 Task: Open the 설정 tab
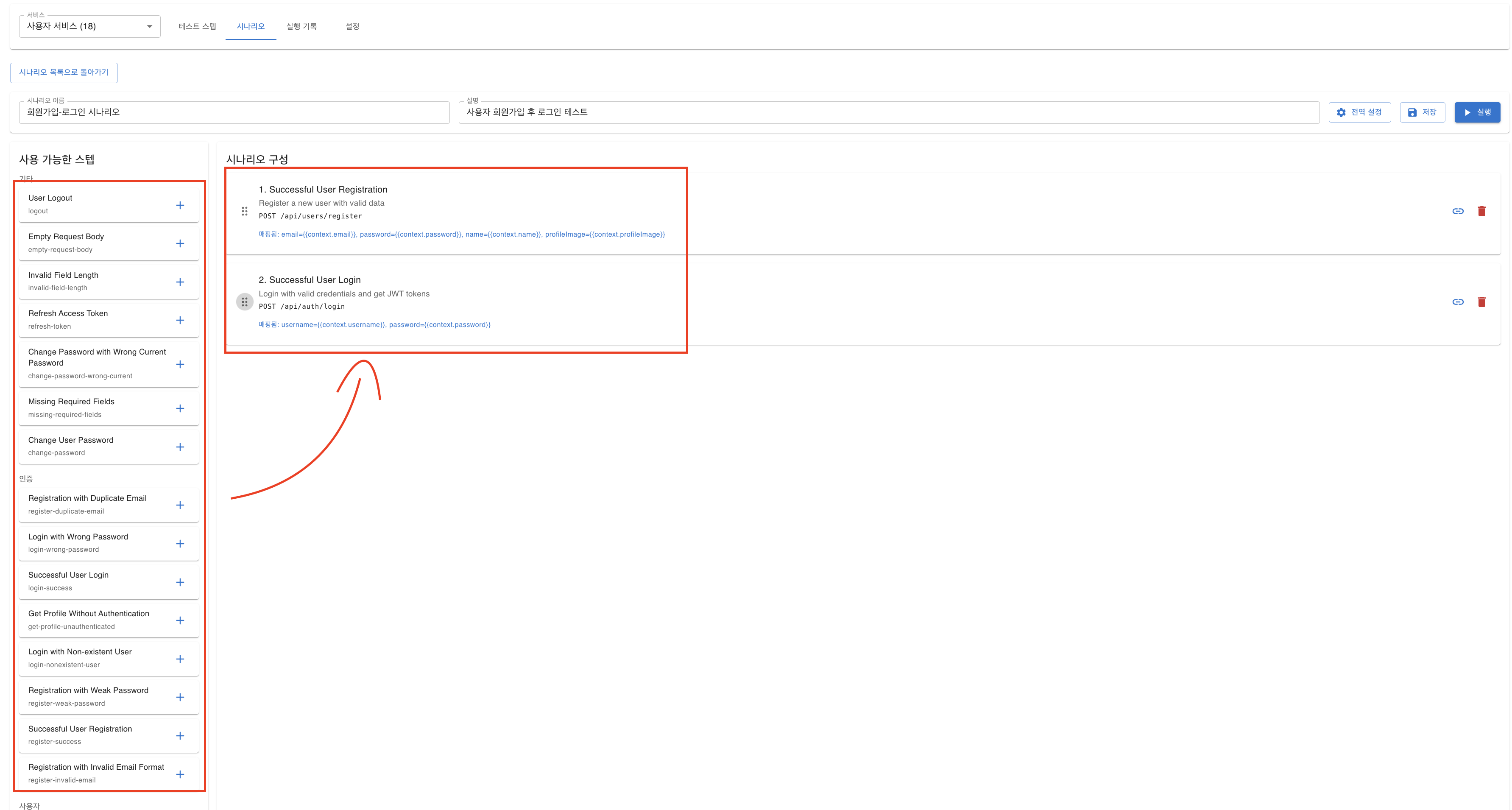coord(352,26)
